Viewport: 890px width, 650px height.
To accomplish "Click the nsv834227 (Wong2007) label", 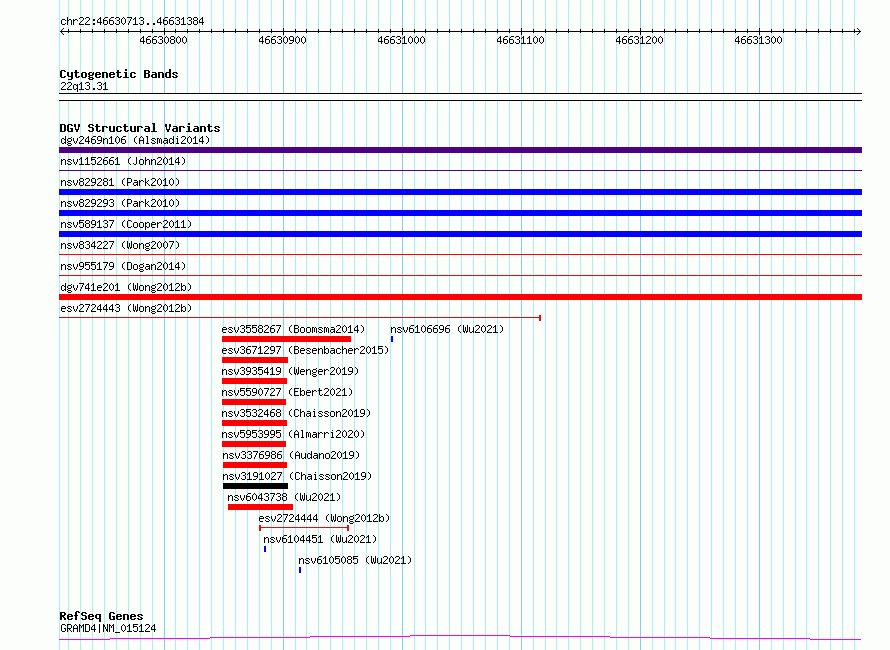I will point(120,245).
